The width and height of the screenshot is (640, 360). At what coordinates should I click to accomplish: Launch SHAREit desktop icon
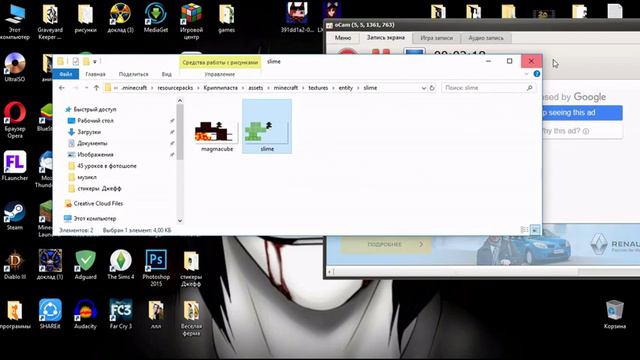(x=50, y=314)
